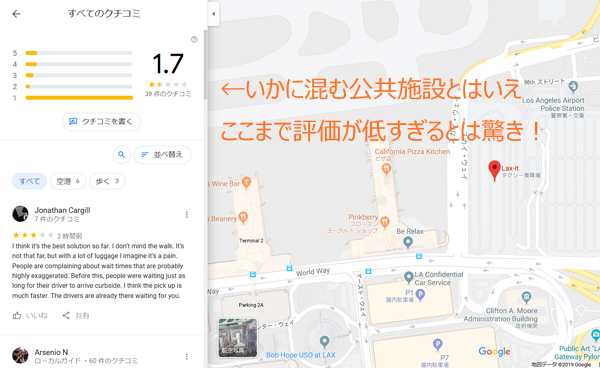Click Arsenio N profile avatar
Viewport: 600px width, 368px height.
click(20, 355)
